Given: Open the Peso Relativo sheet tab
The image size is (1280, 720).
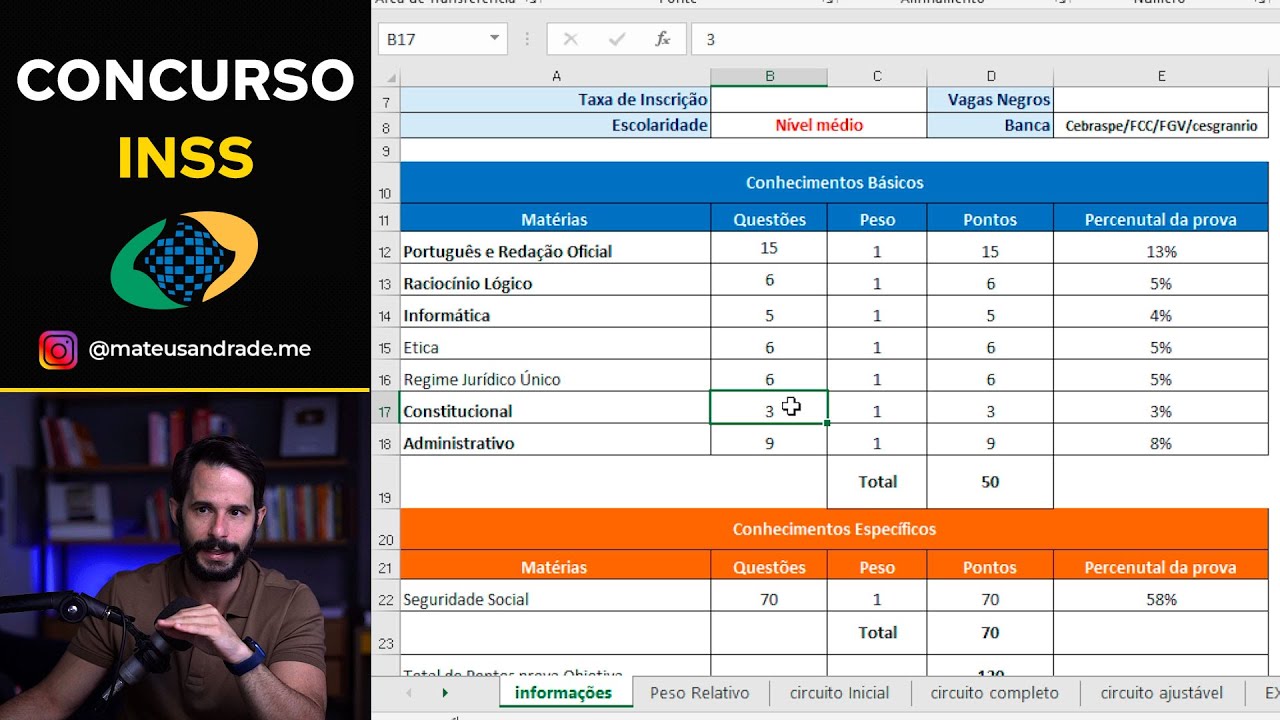Looking at the screenshot, I should click(699, 692).
